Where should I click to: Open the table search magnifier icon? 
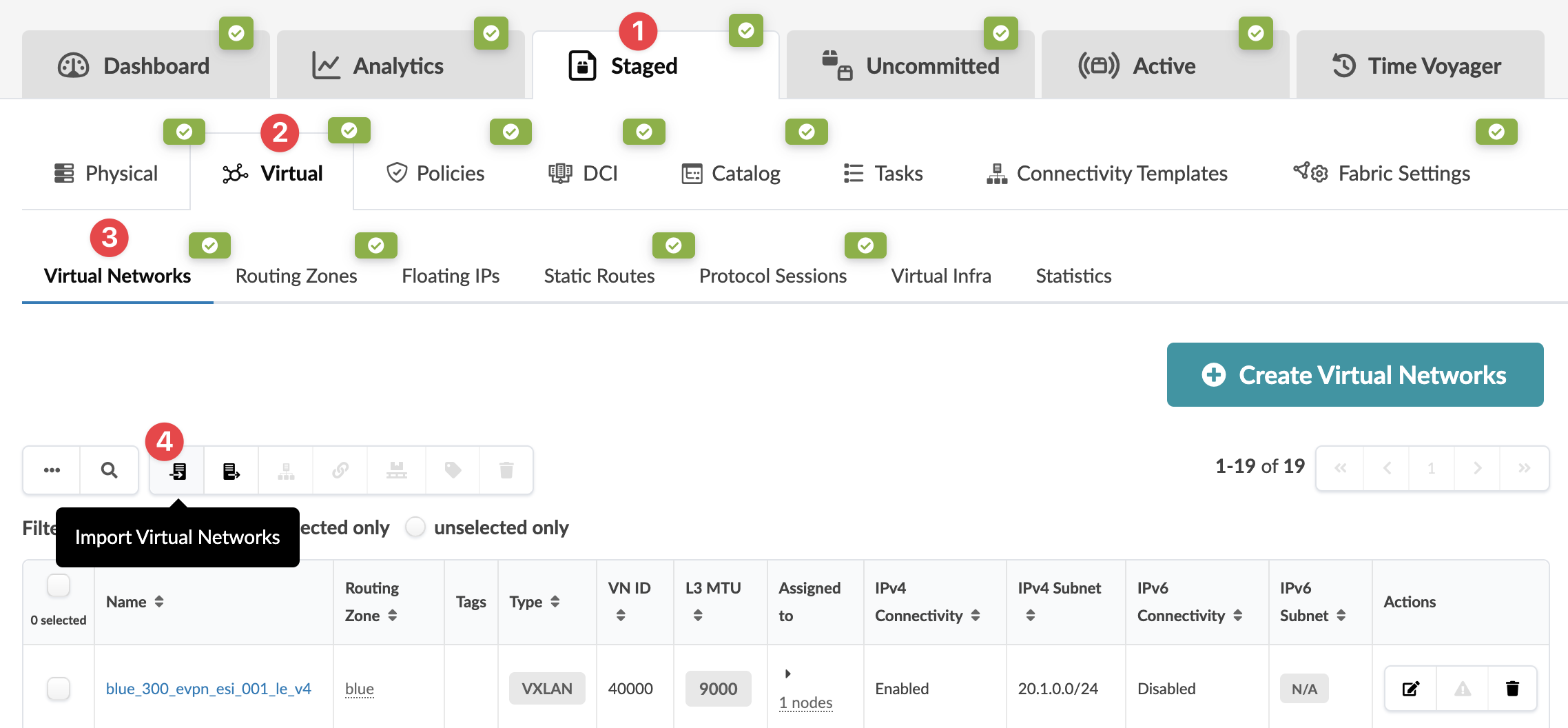[x=109, y=470]
